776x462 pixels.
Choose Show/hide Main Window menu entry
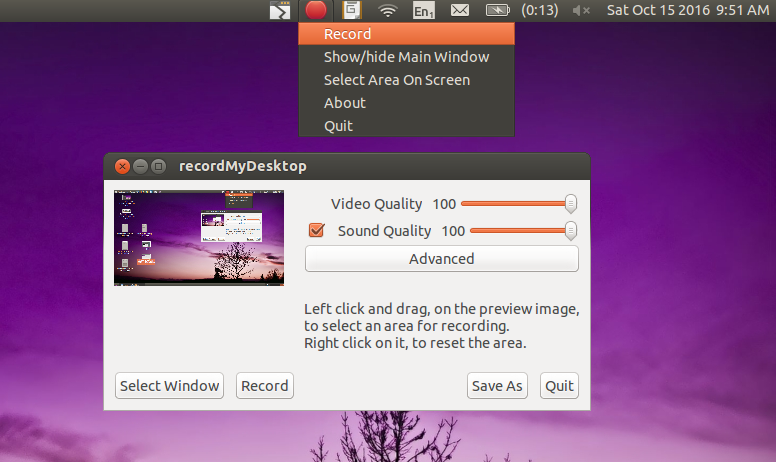click(x=406, y=57)
